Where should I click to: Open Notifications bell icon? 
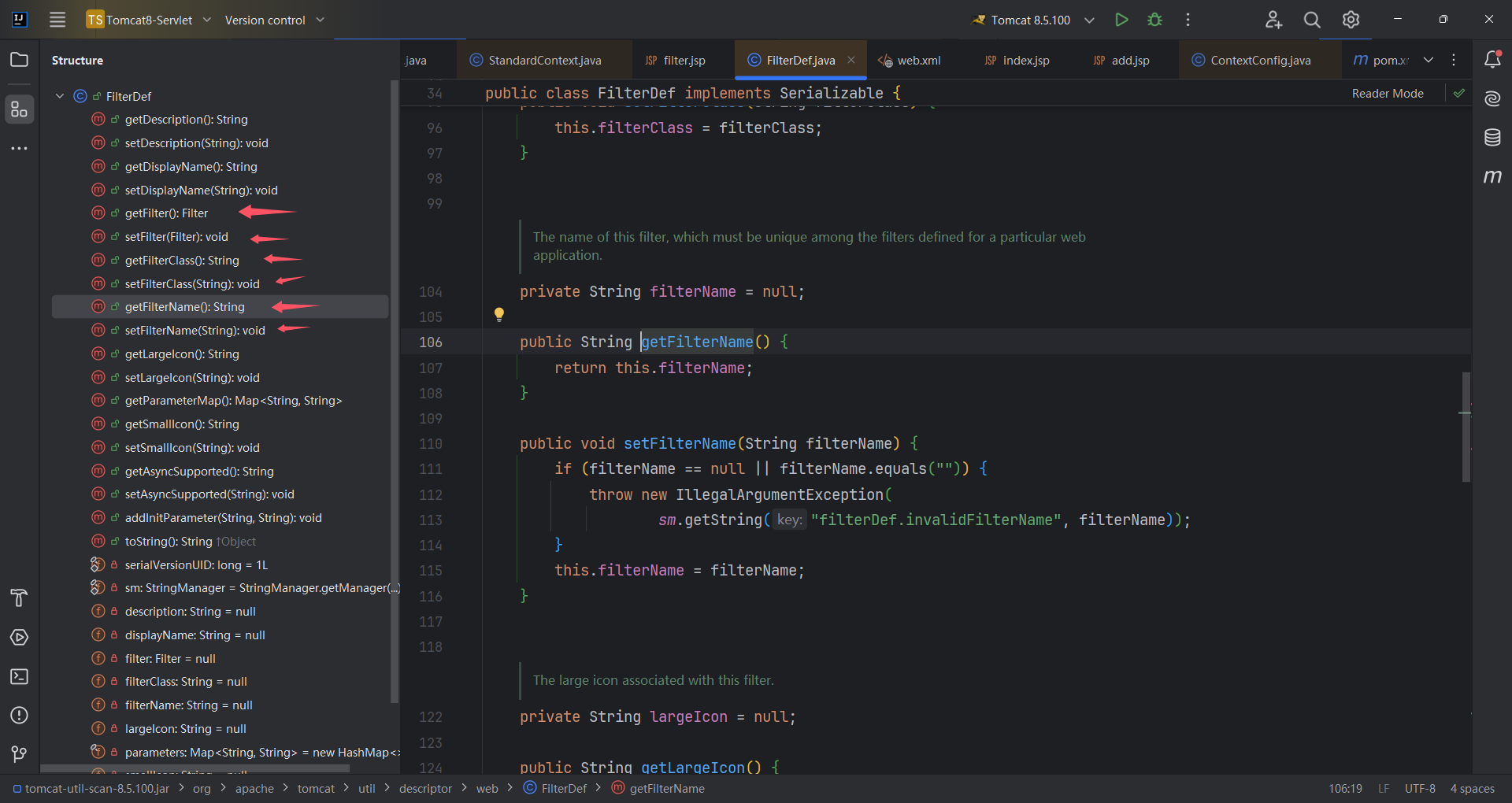click(x=1492, y=59)
